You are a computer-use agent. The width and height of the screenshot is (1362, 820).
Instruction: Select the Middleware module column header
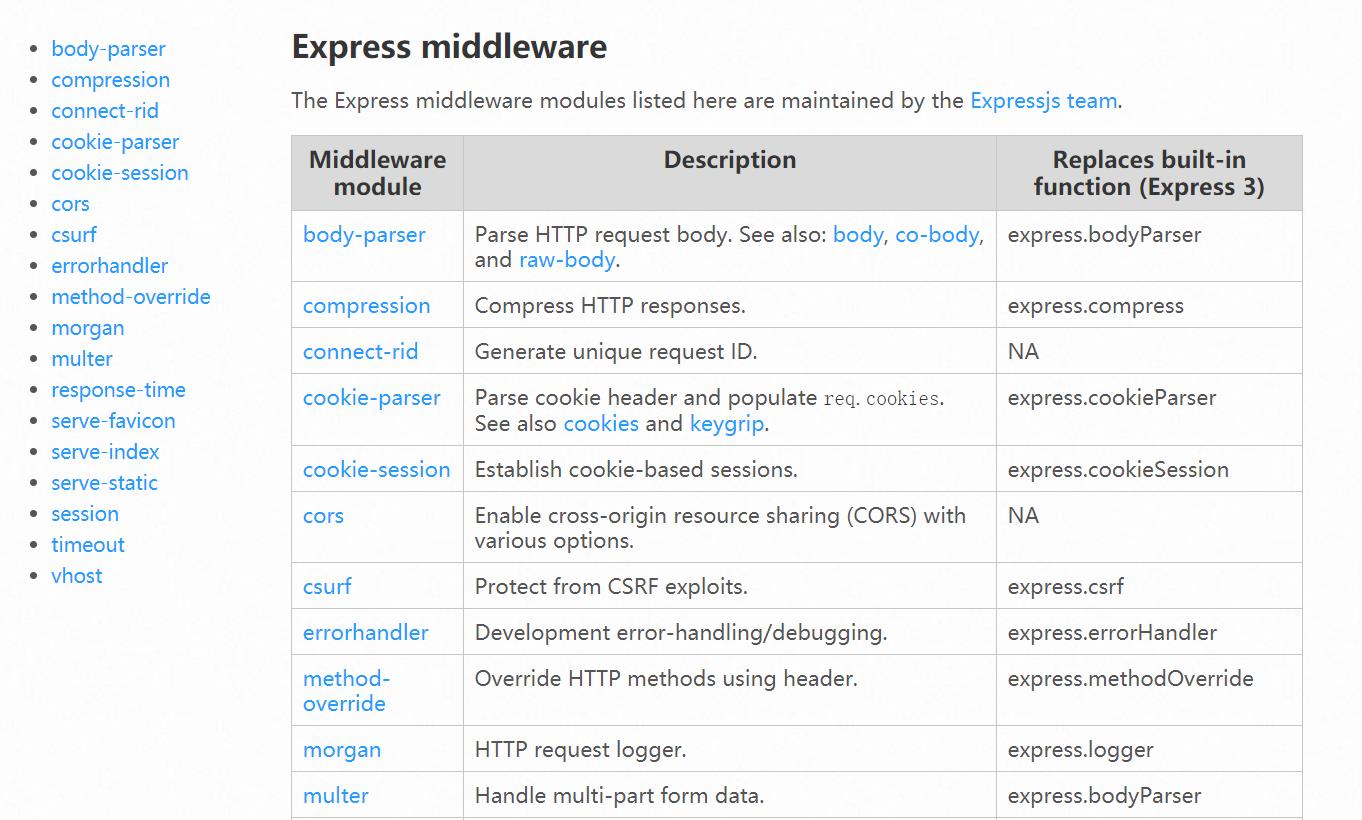(378, 173)
